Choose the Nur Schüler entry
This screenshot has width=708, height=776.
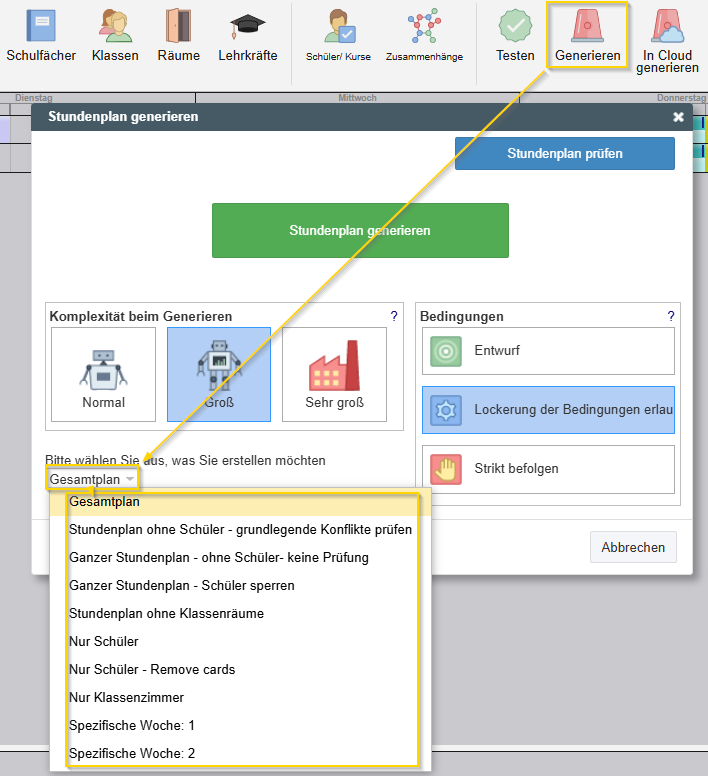click(x=241, y=641)
